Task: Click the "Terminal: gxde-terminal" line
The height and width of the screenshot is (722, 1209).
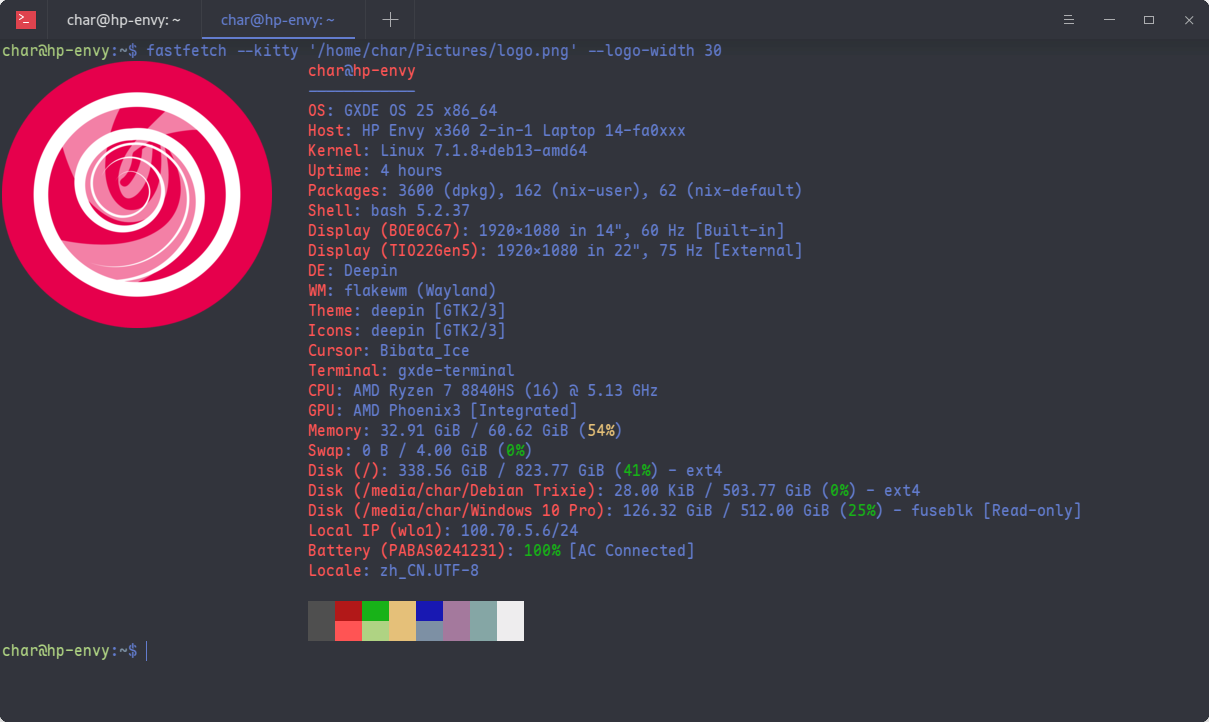Action: coord(411,371)
